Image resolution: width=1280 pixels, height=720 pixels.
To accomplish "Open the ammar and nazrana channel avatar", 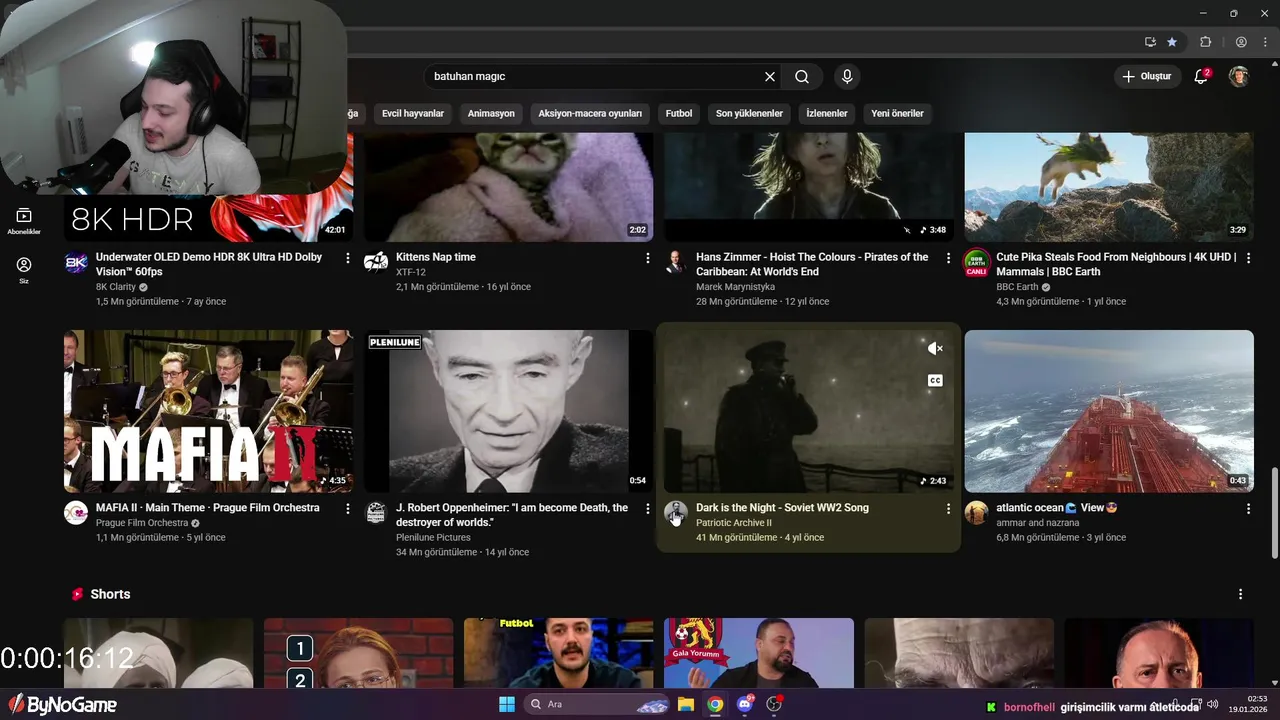I will tap(976, 513).
